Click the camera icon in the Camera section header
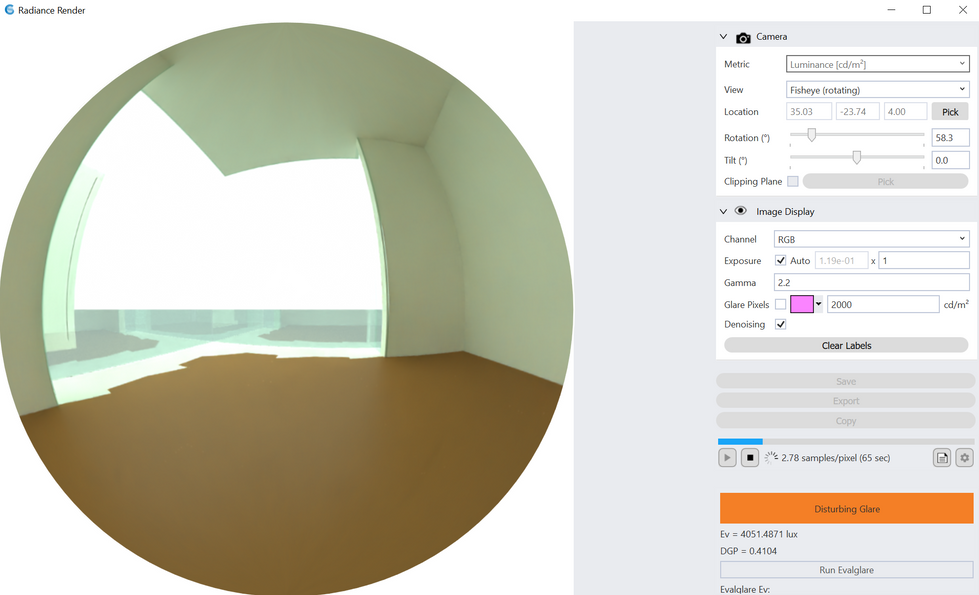 tap(742, 36)
